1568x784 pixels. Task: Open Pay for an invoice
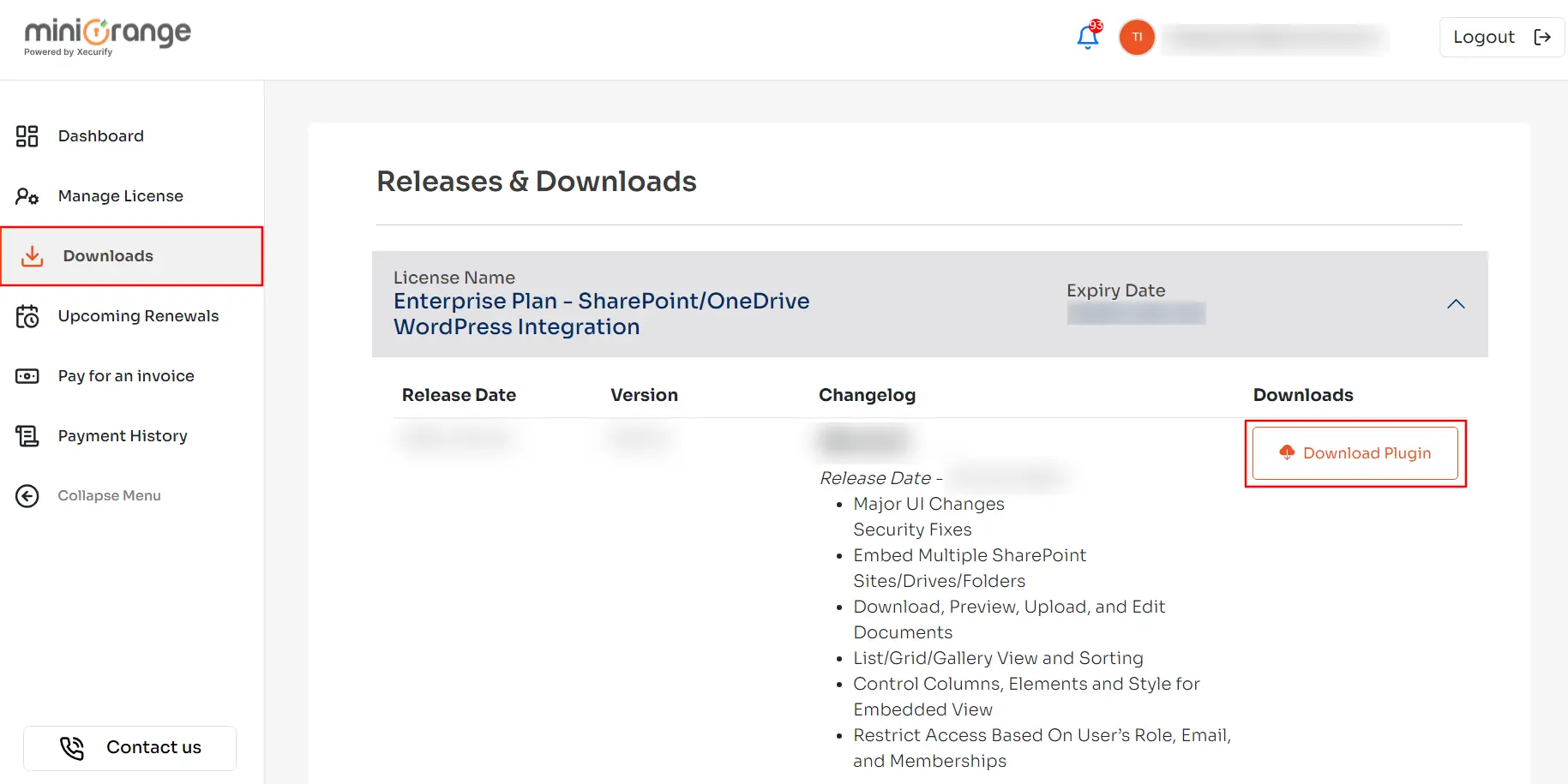tap(126, 376)
